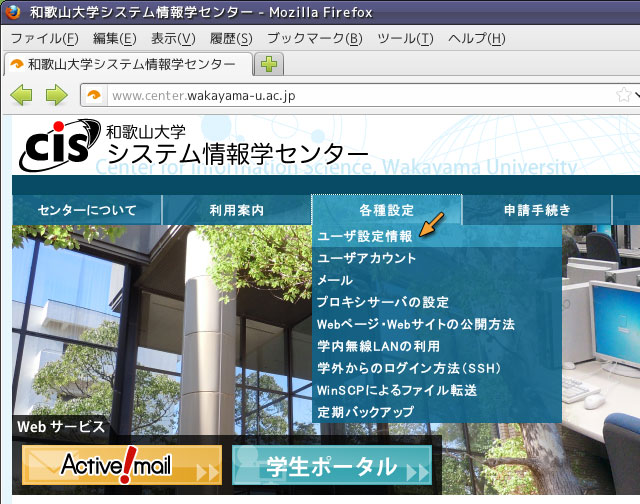This screenshot has height=504, width=640.
Task: Click the site favicon in address bar
Action: coord(94,95)
